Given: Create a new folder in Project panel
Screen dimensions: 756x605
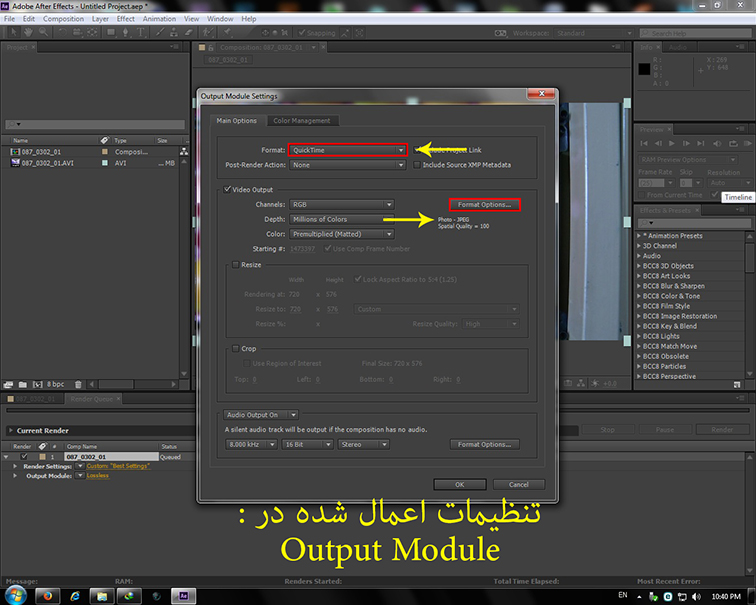Looking at the screenshot, I should (x=23, y=384).
